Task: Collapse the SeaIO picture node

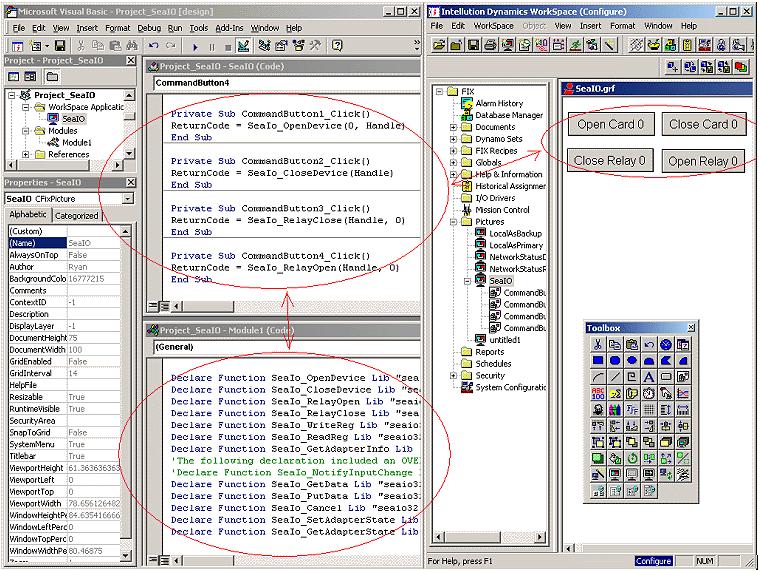Action: (468, 281)
